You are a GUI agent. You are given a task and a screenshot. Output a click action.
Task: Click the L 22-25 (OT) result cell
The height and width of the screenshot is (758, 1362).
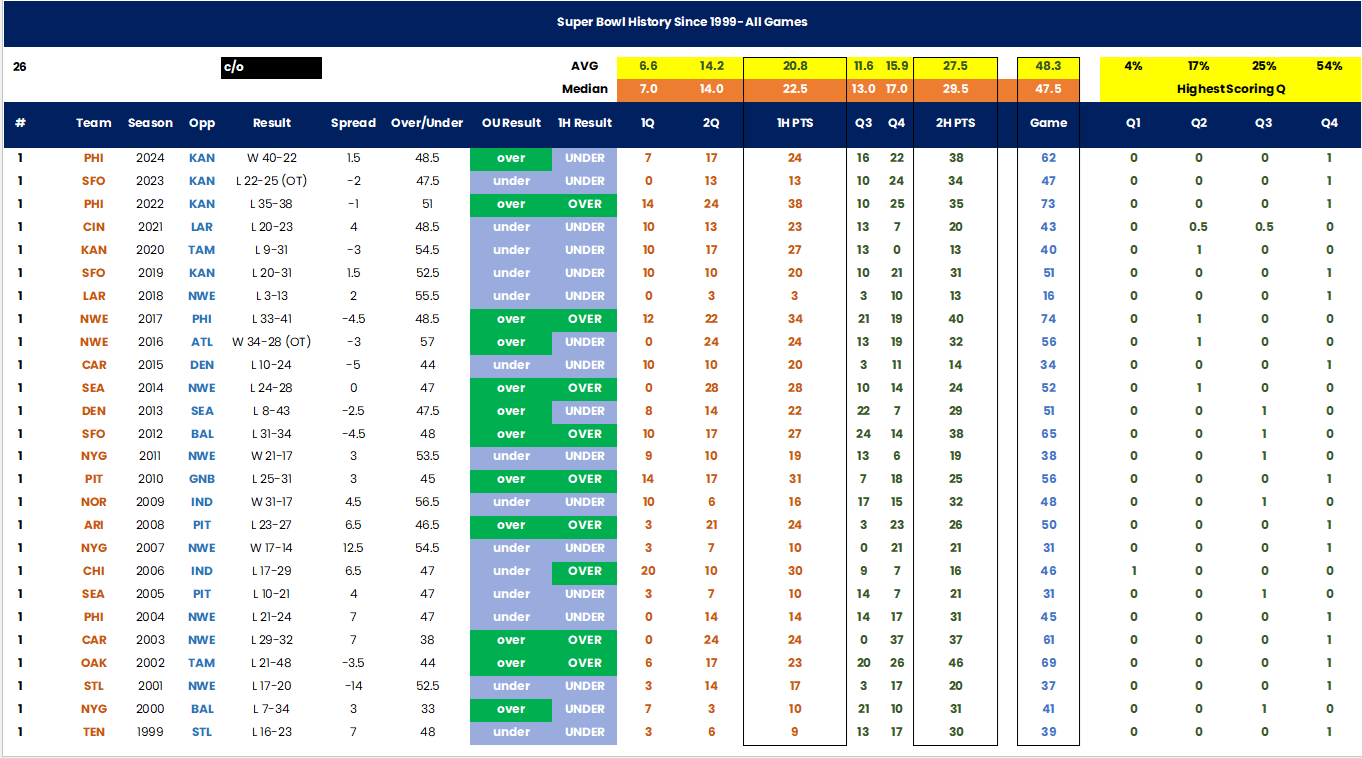271,181
